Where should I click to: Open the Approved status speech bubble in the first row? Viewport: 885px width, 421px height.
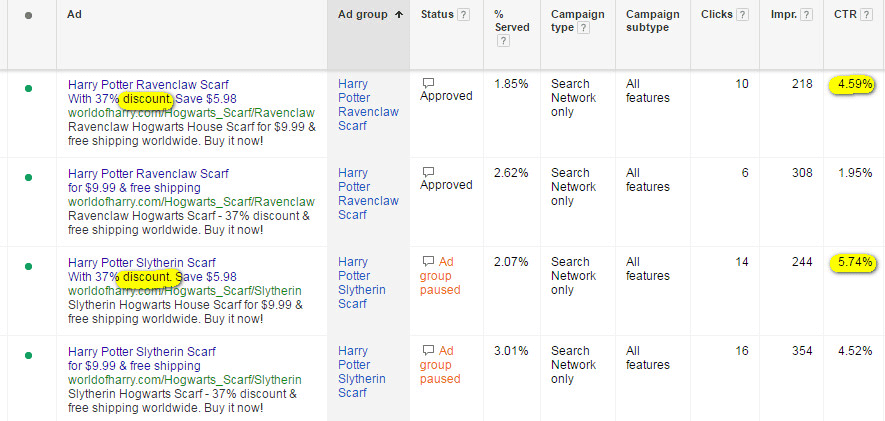tap(428, 83)
